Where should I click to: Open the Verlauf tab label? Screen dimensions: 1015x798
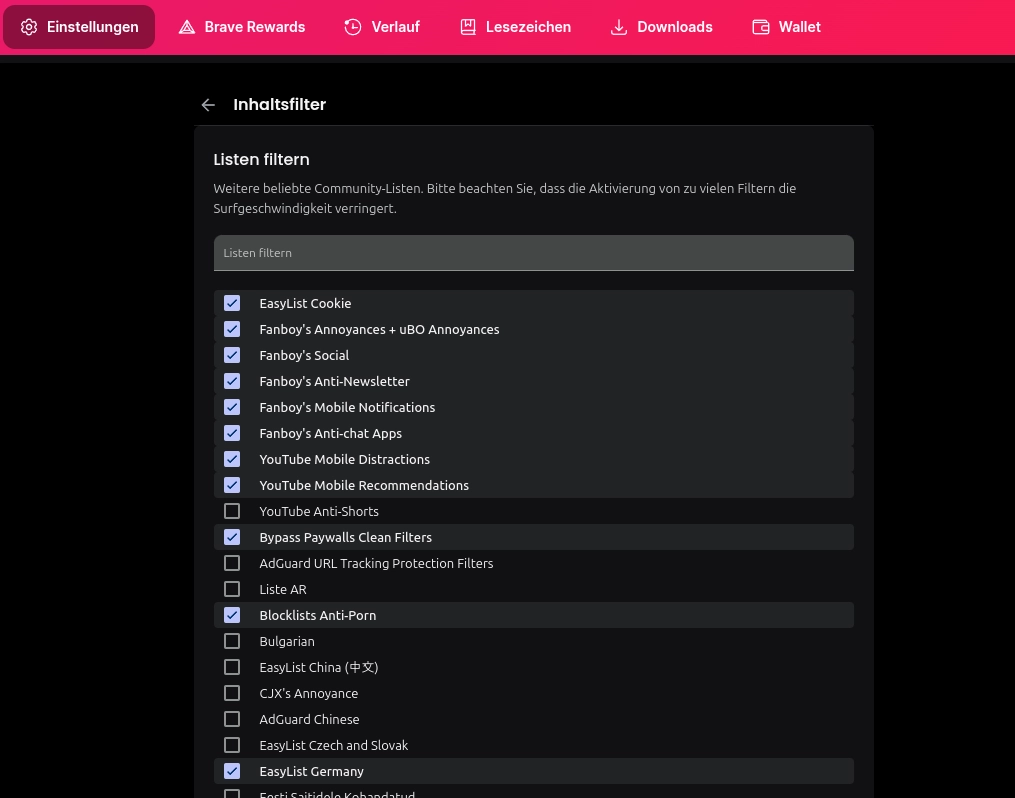396,27
